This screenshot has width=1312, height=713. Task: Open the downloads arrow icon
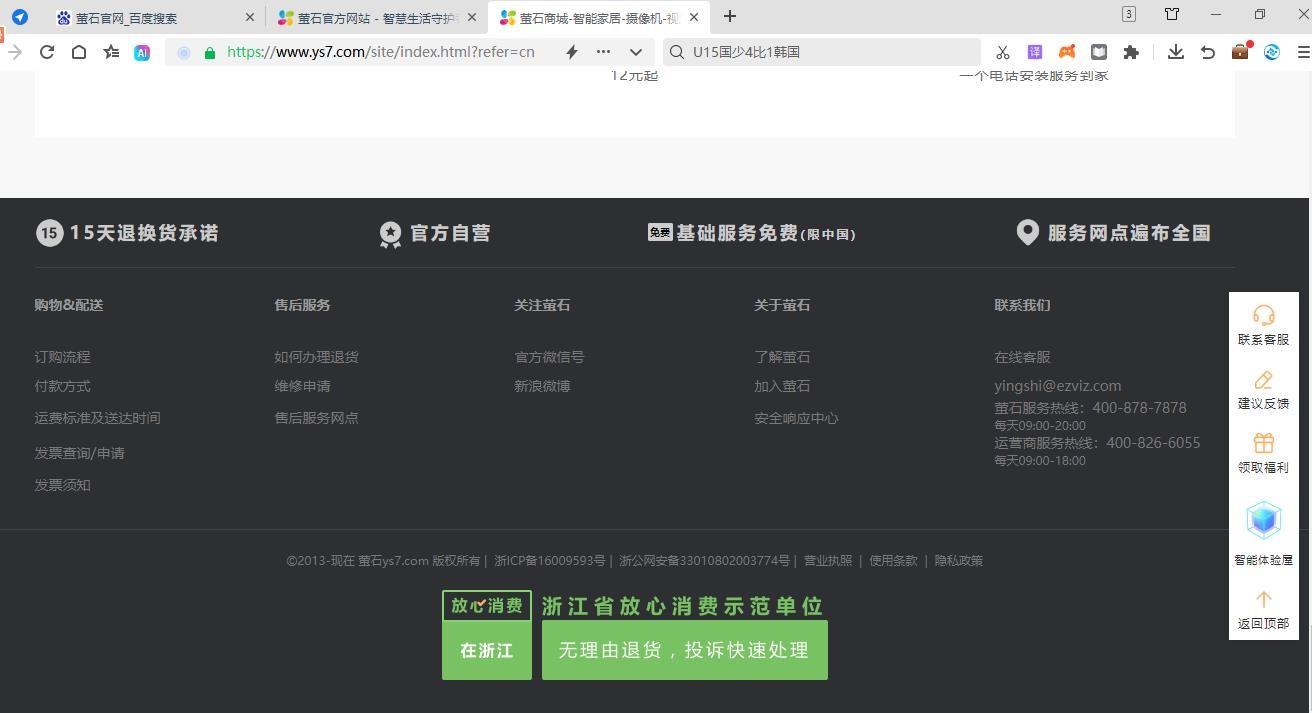[x=1176, y=52]
